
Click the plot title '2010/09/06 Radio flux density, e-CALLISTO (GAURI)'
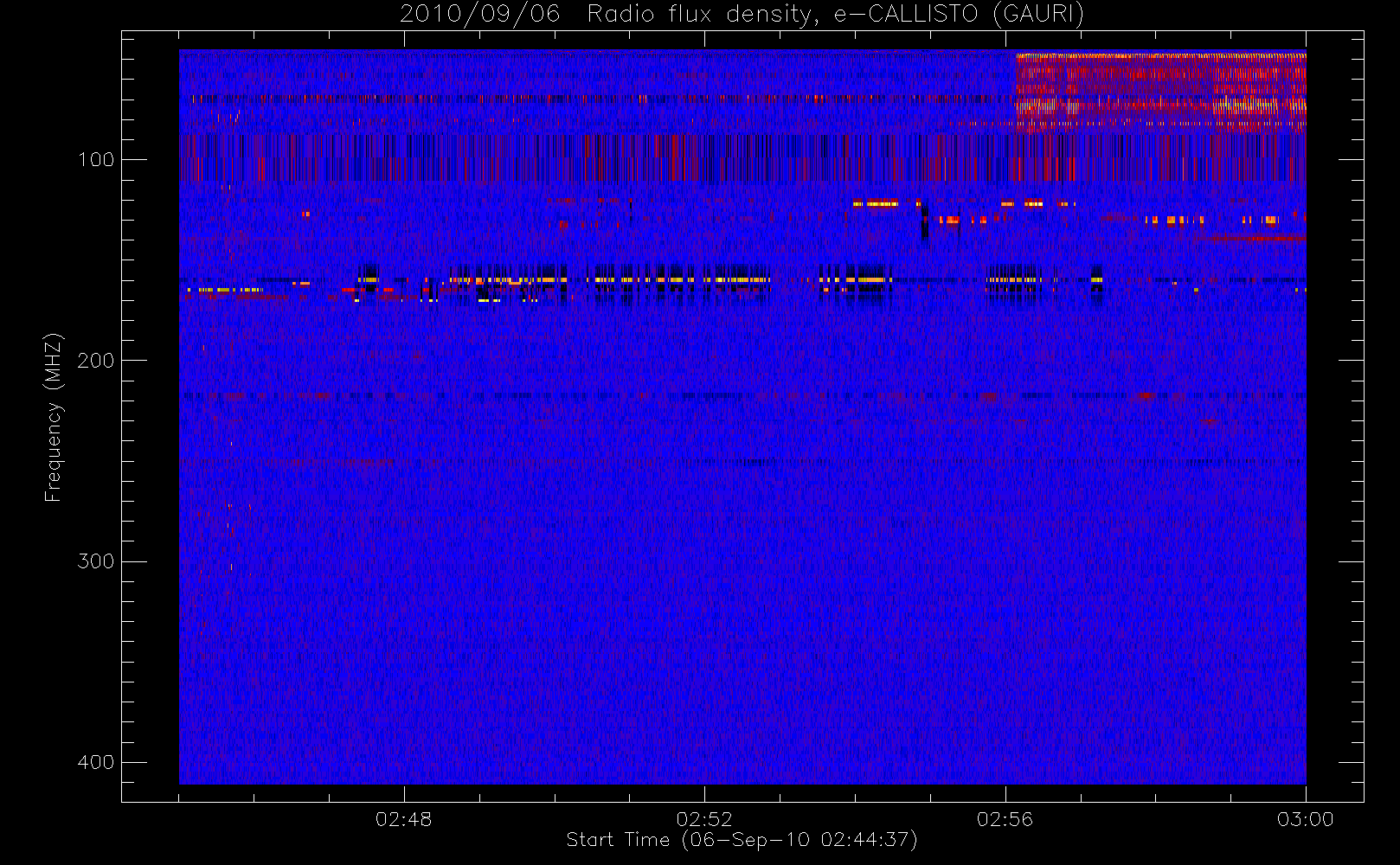point(742,15)
